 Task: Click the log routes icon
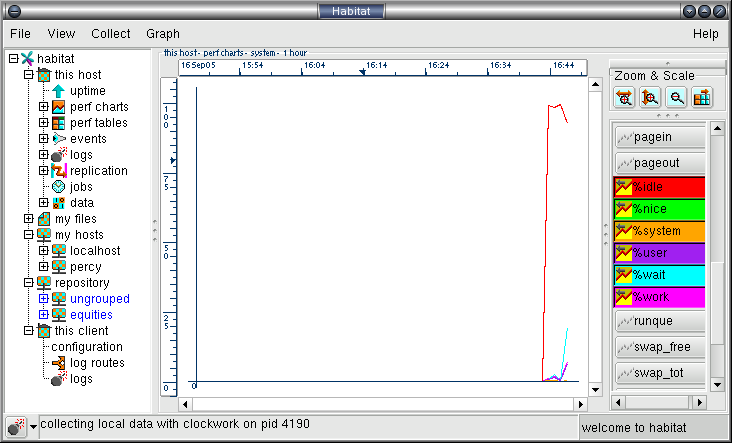(58, 363)
